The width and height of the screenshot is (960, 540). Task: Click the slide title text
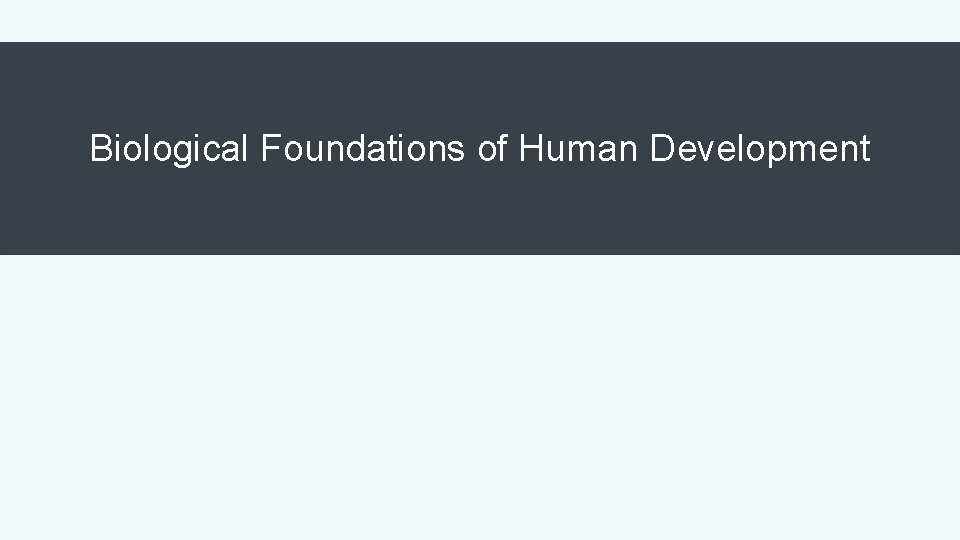coord(480,149)
